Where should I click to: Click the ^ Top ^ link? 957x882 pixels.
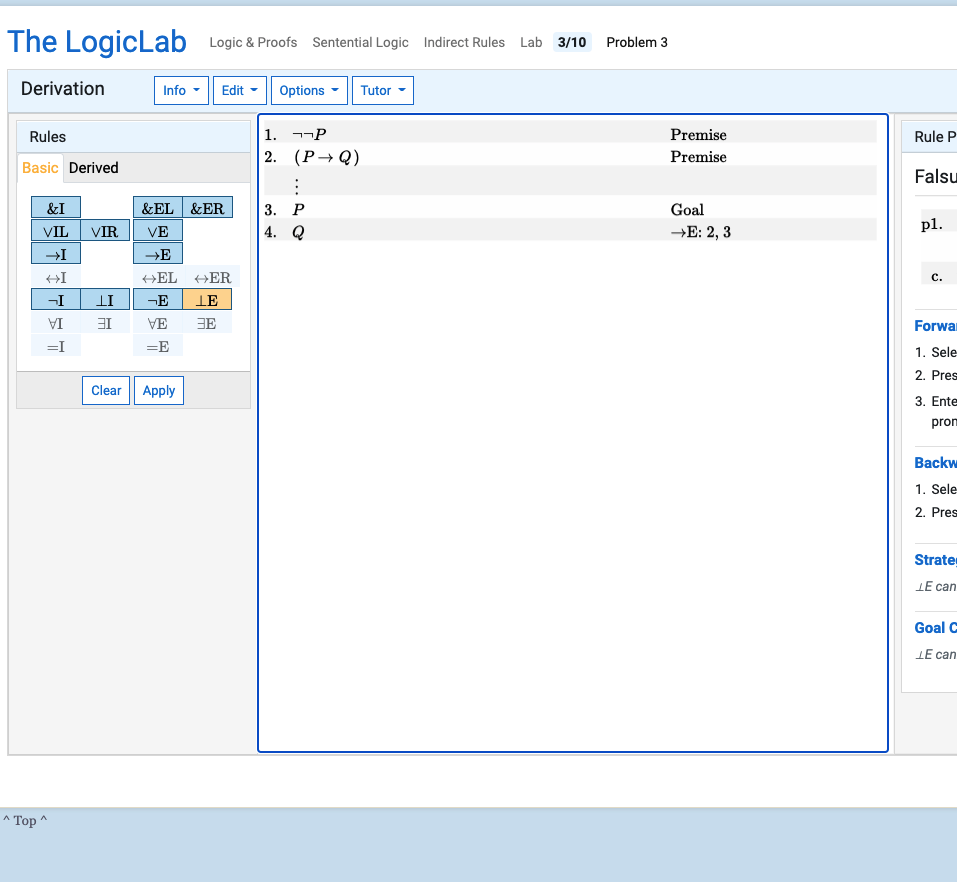point(26,820)
